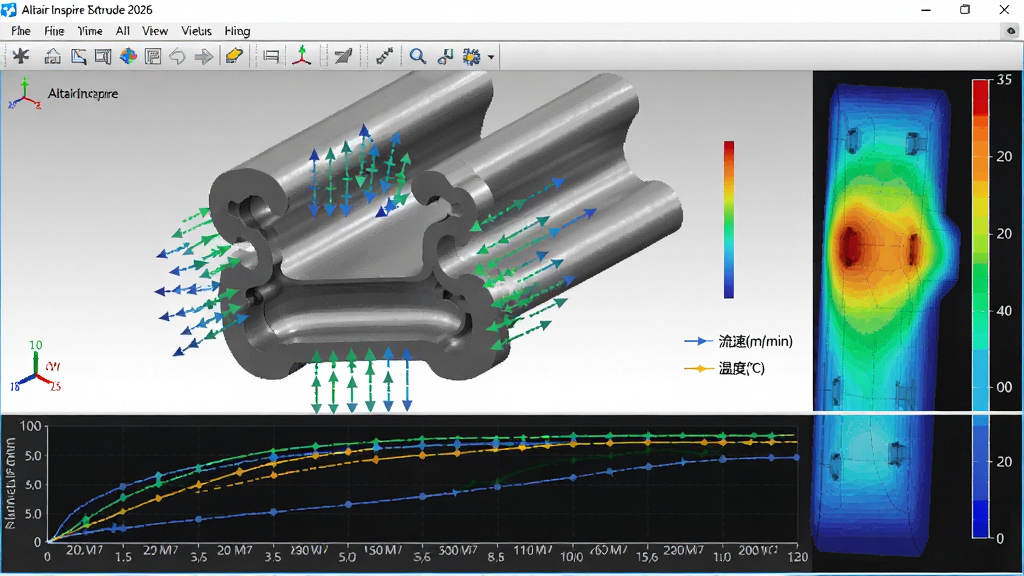Click the forward gray arrow icon
This screenshot has height=576, width=1024.
204,57
